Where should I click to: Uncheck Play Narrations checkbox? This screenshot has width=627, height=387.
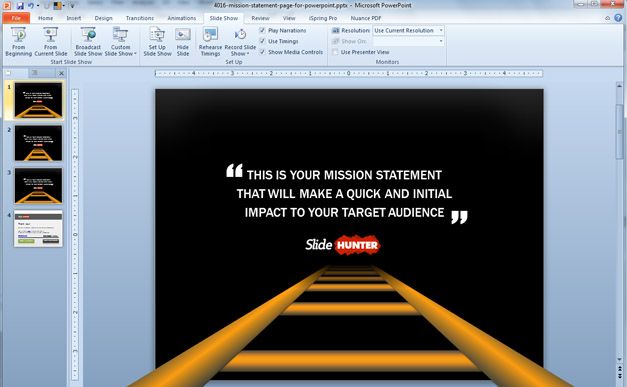[x=262, y=30]
